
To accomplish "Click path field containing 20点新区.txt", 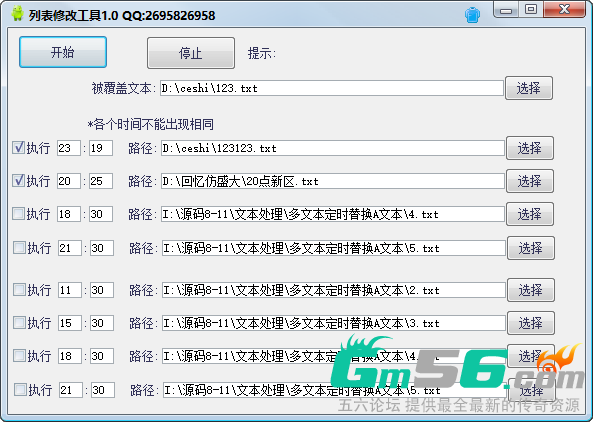I will coord(332,181).
